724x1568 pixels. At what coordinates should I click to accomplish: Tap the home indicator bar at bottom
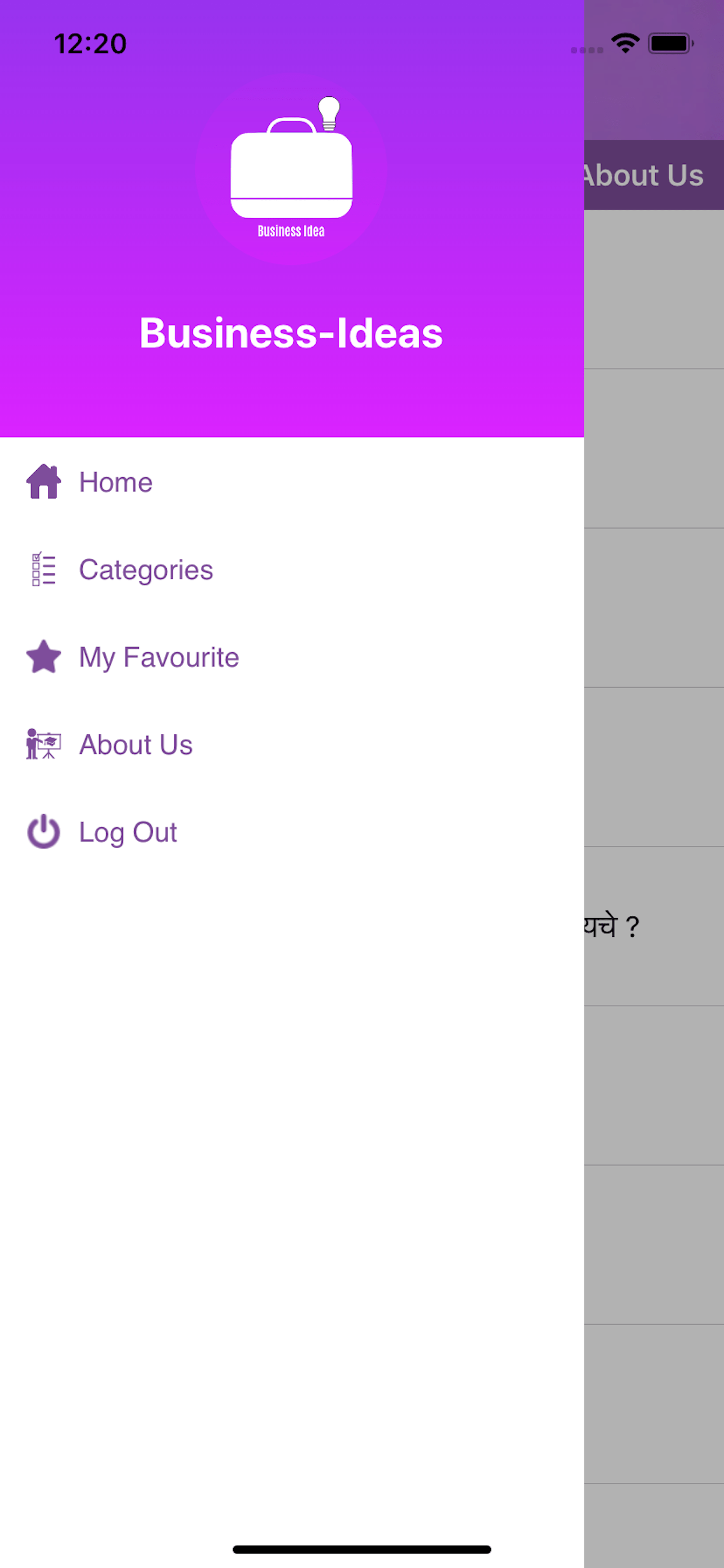362,1549
